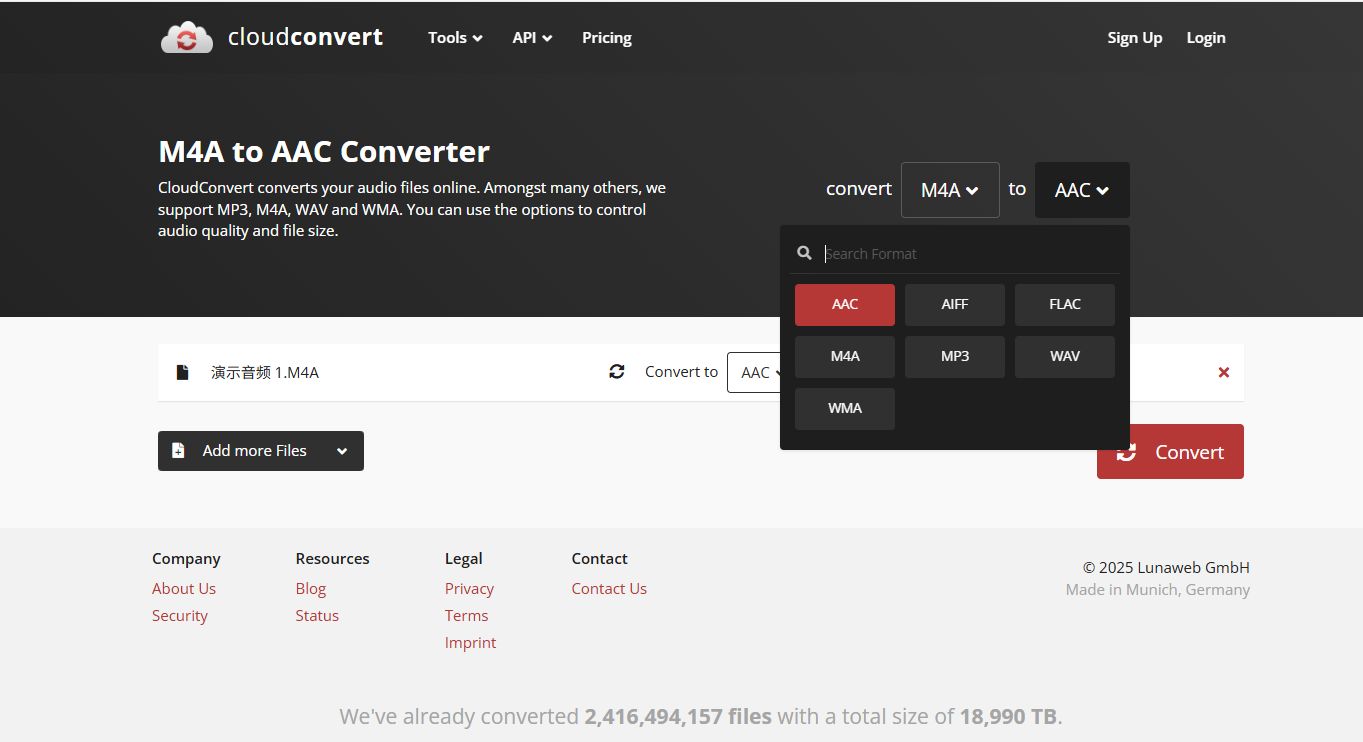The width and height of the screenshot is (1363, 742).
Task: Click the M4A to AAC Converter heading
Action: tap(324, 152)
